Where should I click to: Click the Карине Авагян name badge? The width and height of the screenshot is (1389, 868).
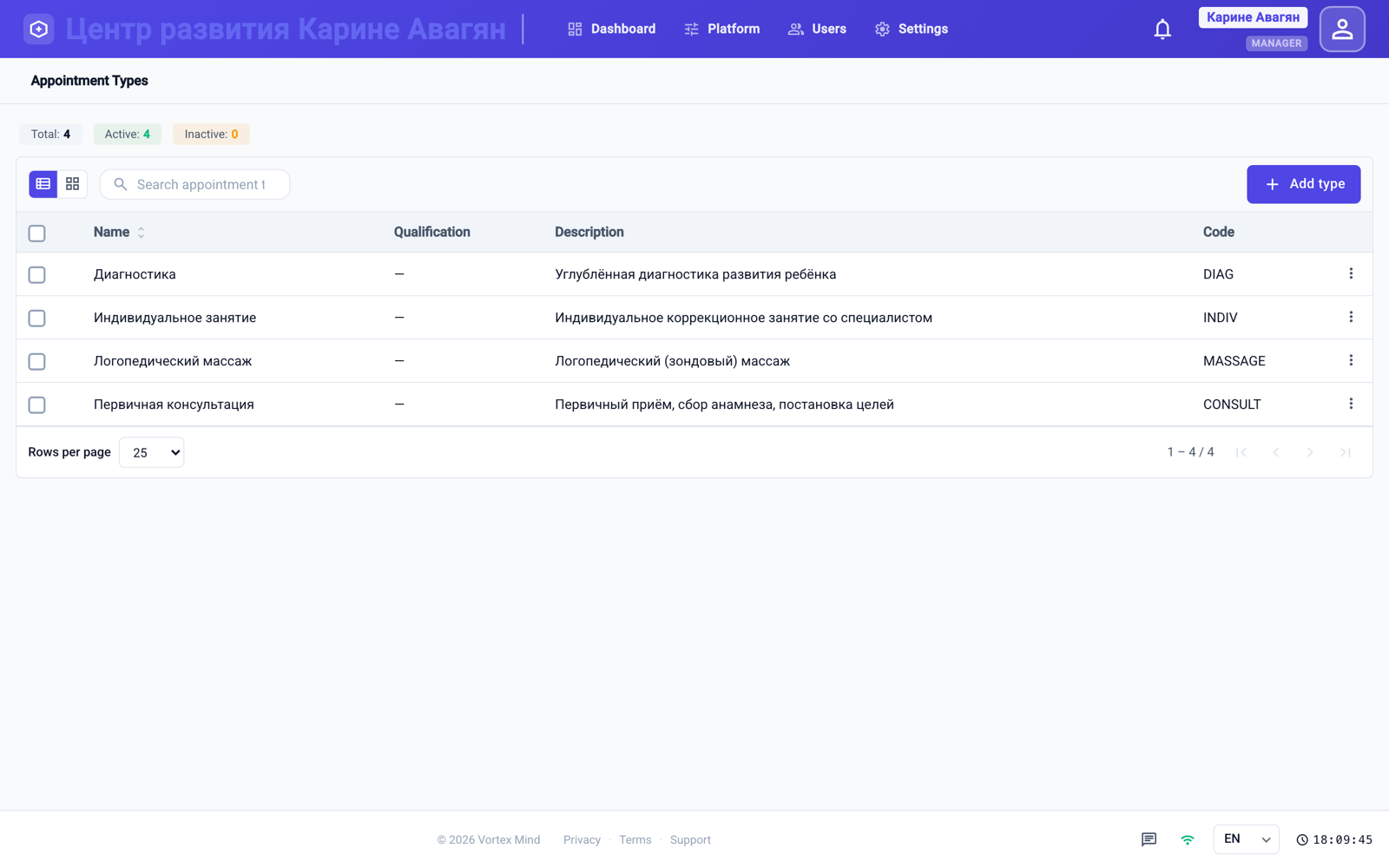click(1253, 17)
